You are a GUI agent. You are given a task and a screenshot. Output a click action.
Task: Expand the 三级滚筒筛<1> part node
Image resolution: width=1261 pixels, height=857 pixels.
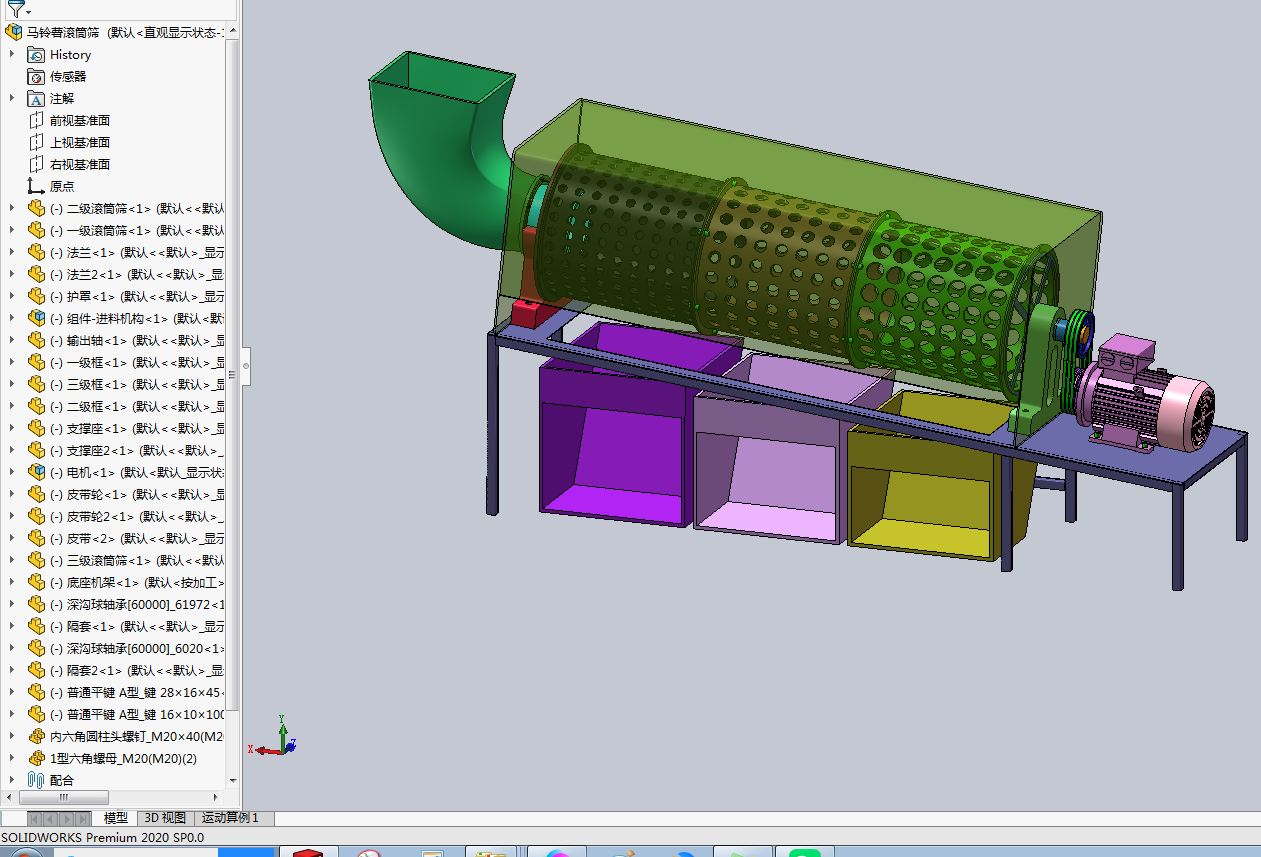pyautogui.click(x=12, y=560)
